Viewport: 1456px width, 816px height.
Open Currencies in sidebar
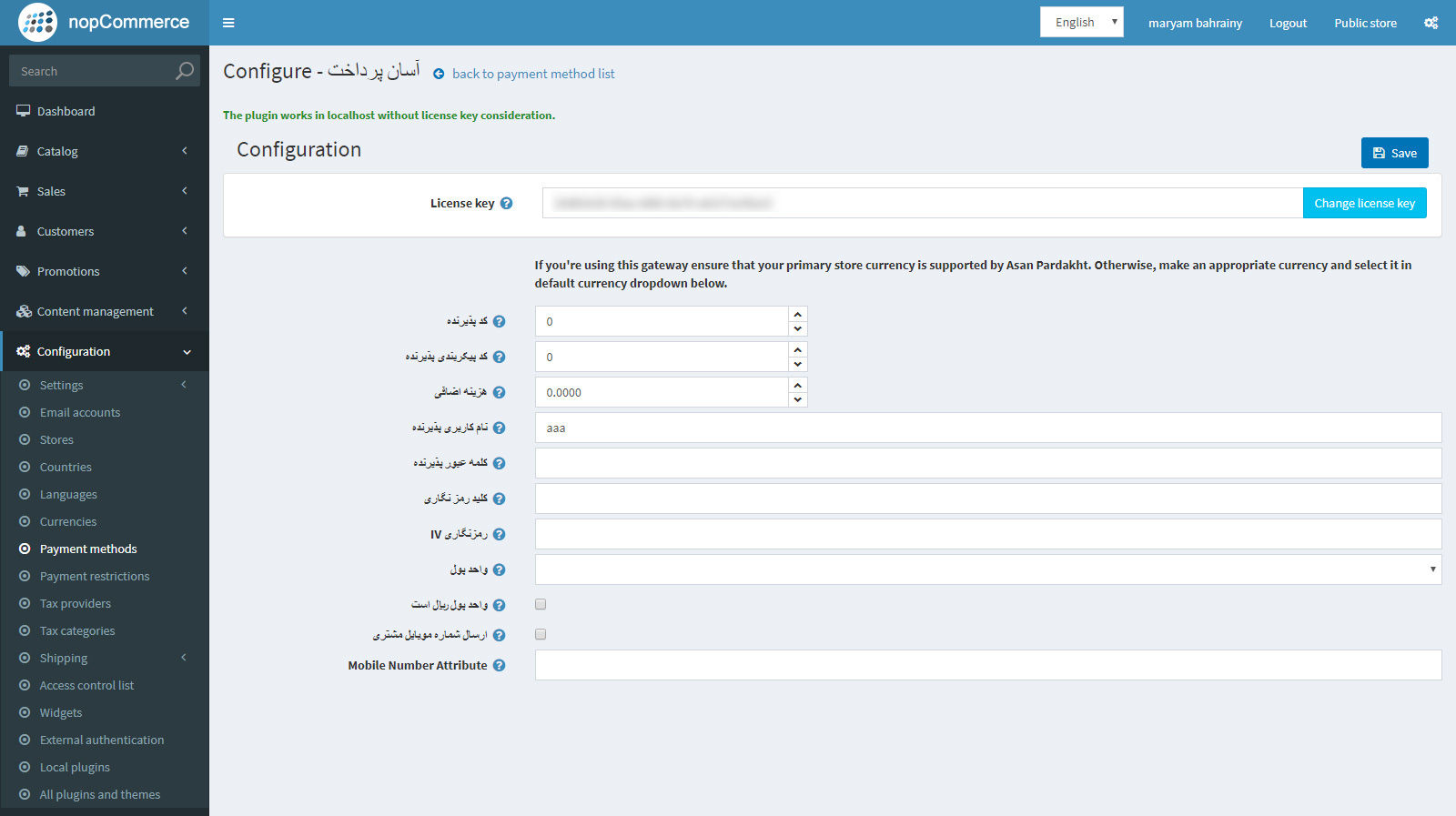(x=68, y=521)
